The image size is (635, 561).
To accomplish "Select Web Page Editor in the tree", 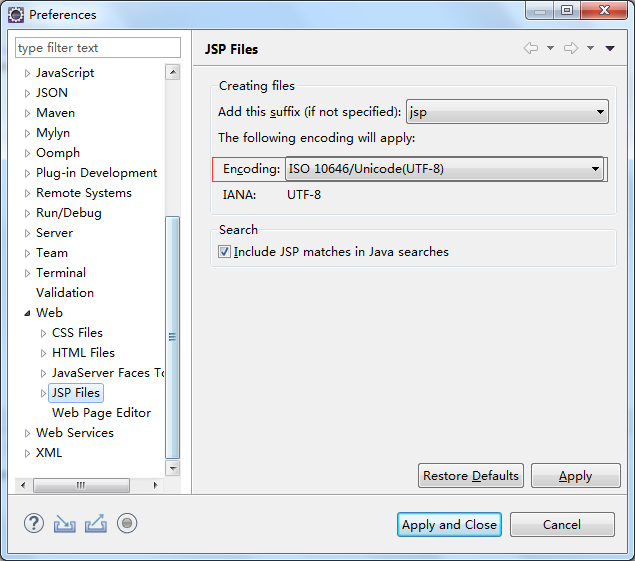I will (101, 413).
